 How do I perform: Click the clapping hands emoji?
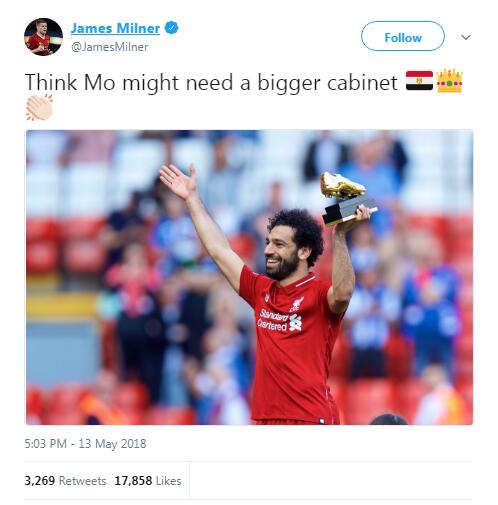(x=39, y=108)
